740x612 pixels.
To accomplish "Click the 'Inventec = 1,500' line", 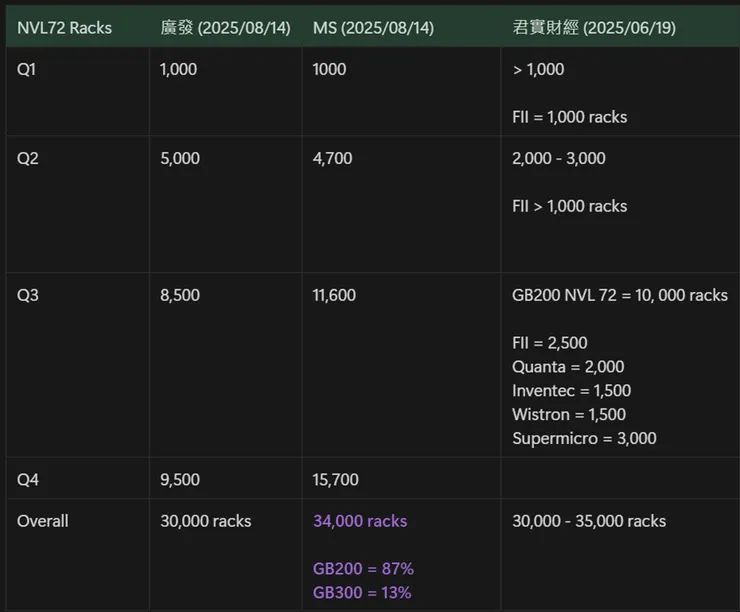I will pyautogui.click(x=572, y=391).
